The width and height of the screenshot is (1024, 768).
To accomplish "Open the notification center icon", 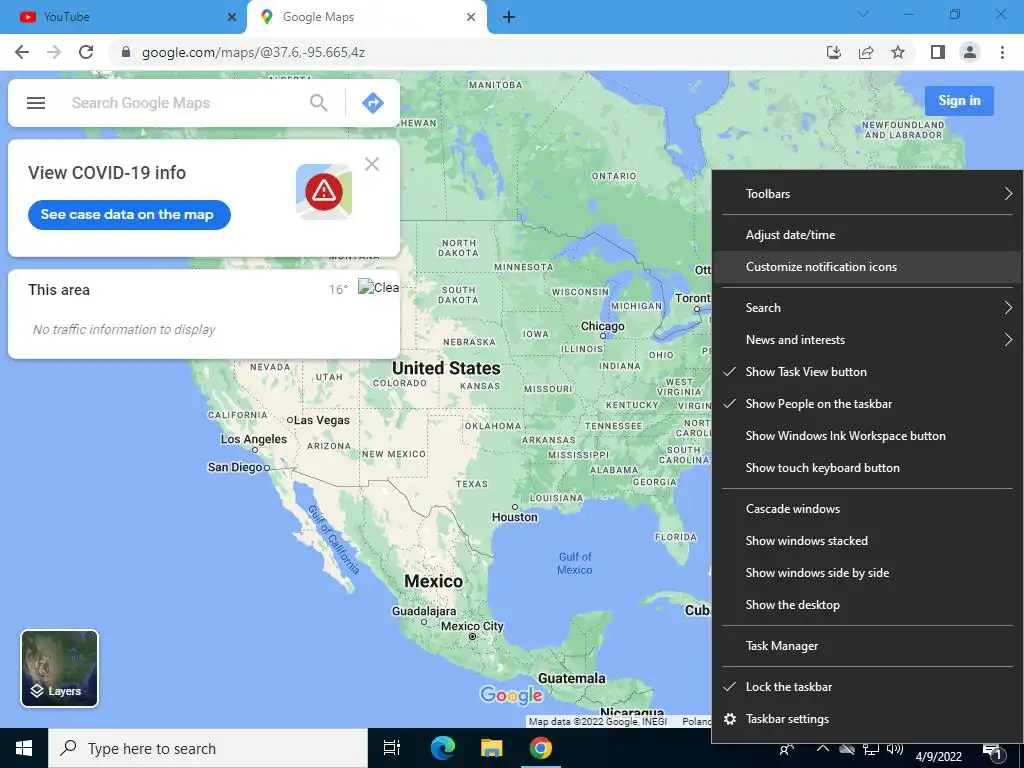I will pyautogui.click(x=993, y=752).
